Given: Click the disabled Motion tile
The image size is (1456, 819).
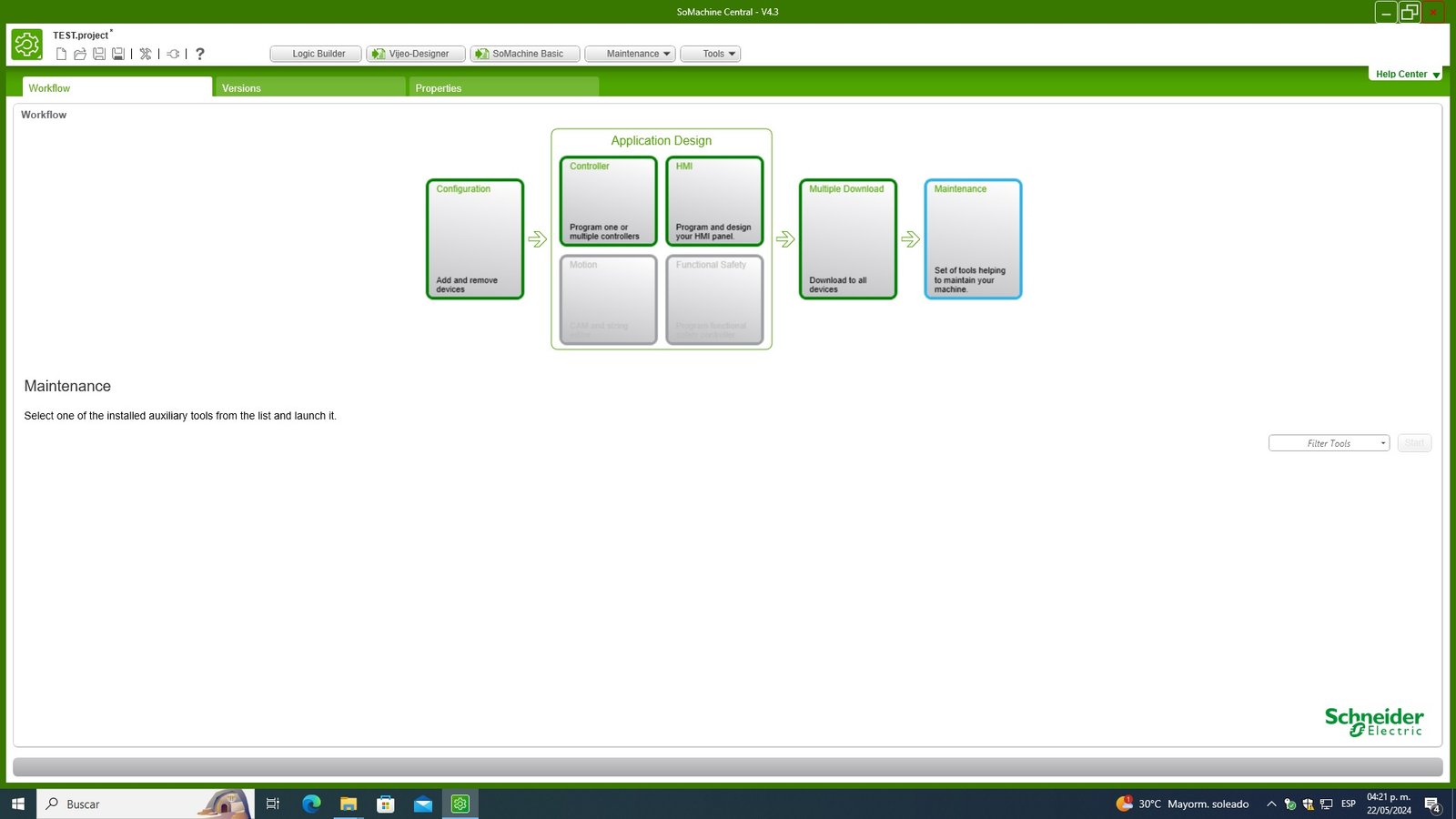Looking at the screenshot, I should [x=608, y=299].
